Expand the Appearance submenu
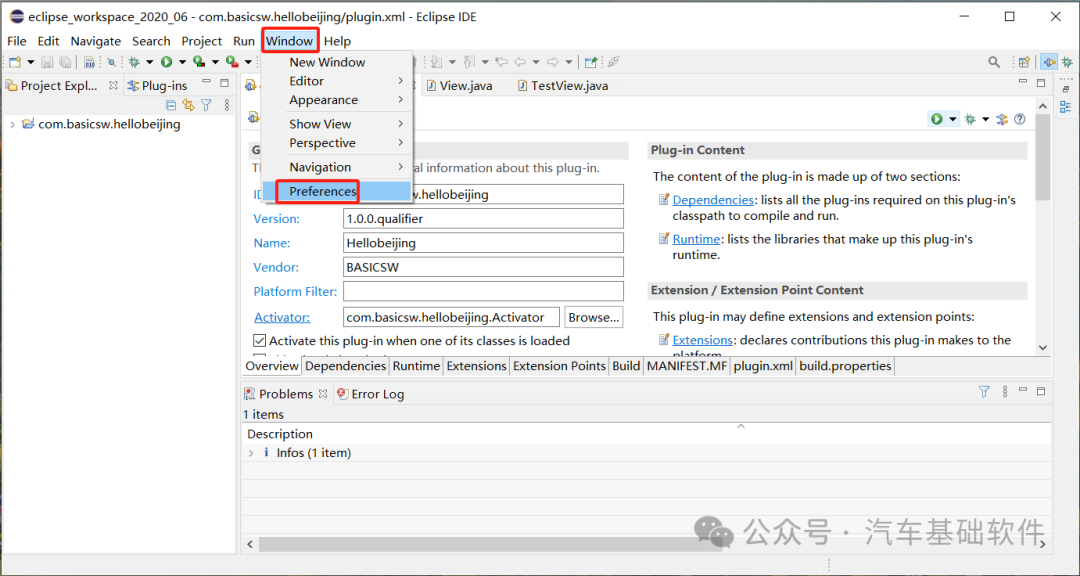 (338, 100)
